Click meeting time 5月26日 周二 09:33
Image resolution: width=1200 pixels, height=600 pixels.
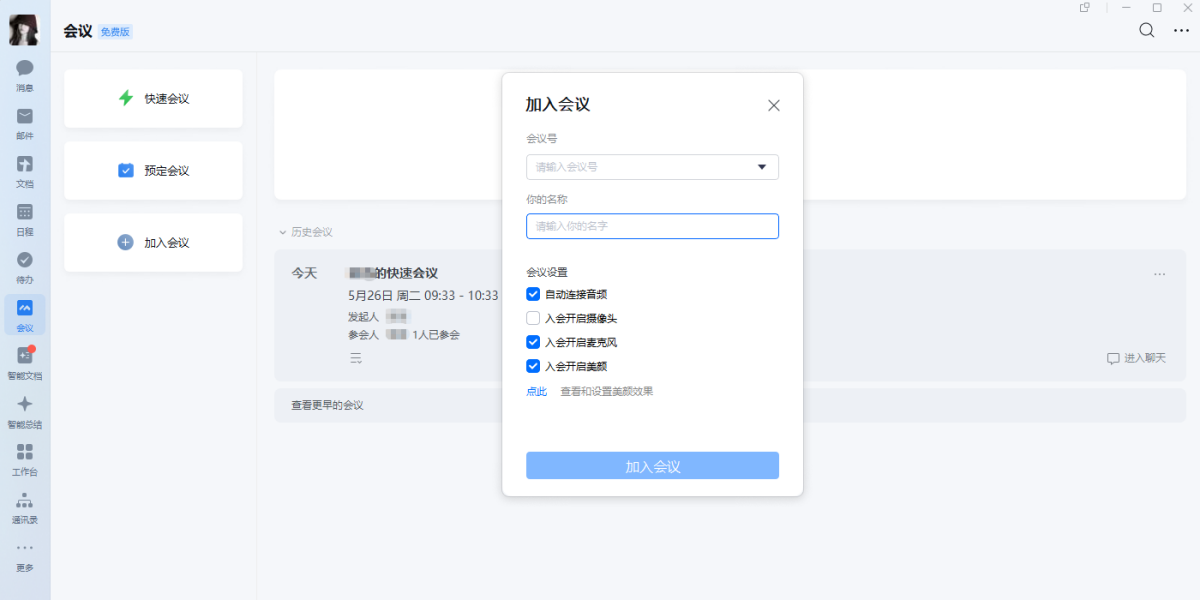423,296
